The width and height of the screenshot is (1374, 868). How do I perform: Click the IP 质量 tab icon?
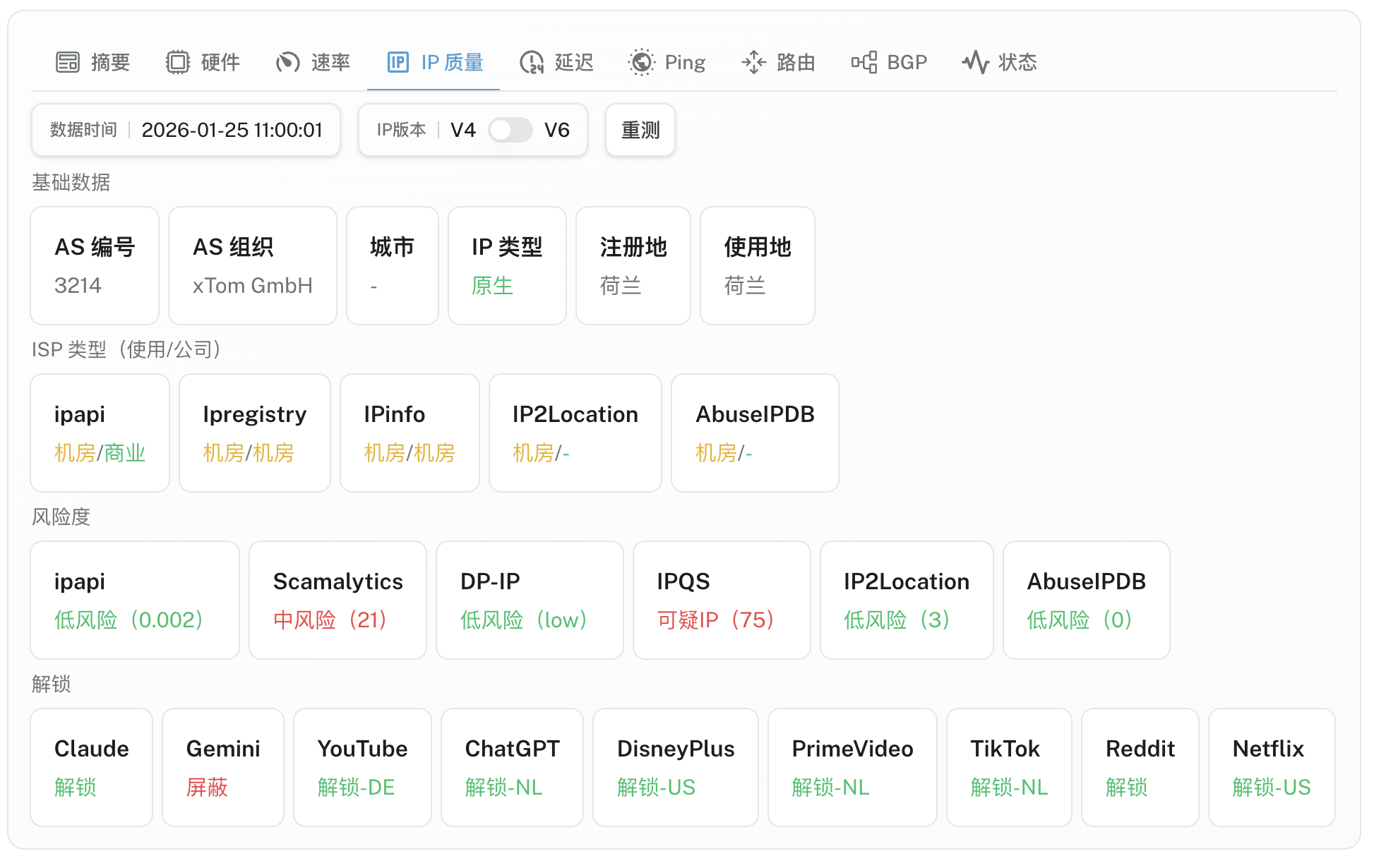[398, 62]
